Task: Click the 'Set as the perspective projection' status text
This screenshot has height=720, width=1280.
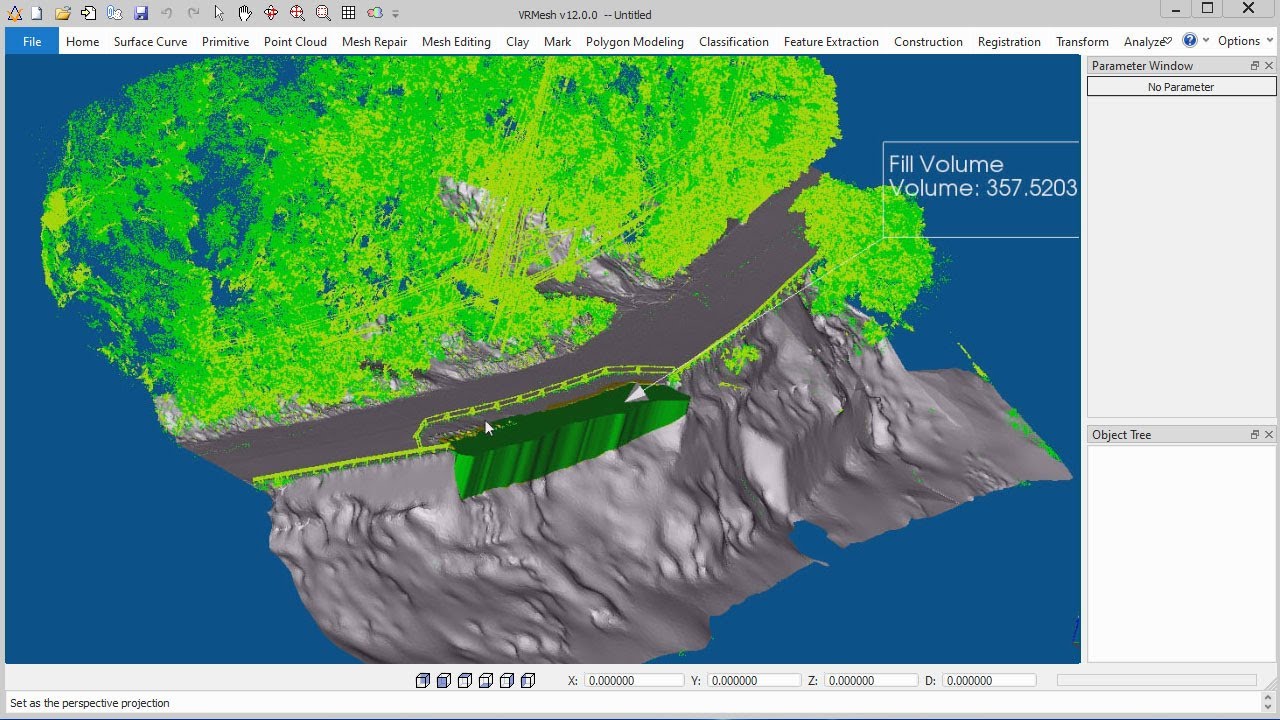Action: click(90, 703)
